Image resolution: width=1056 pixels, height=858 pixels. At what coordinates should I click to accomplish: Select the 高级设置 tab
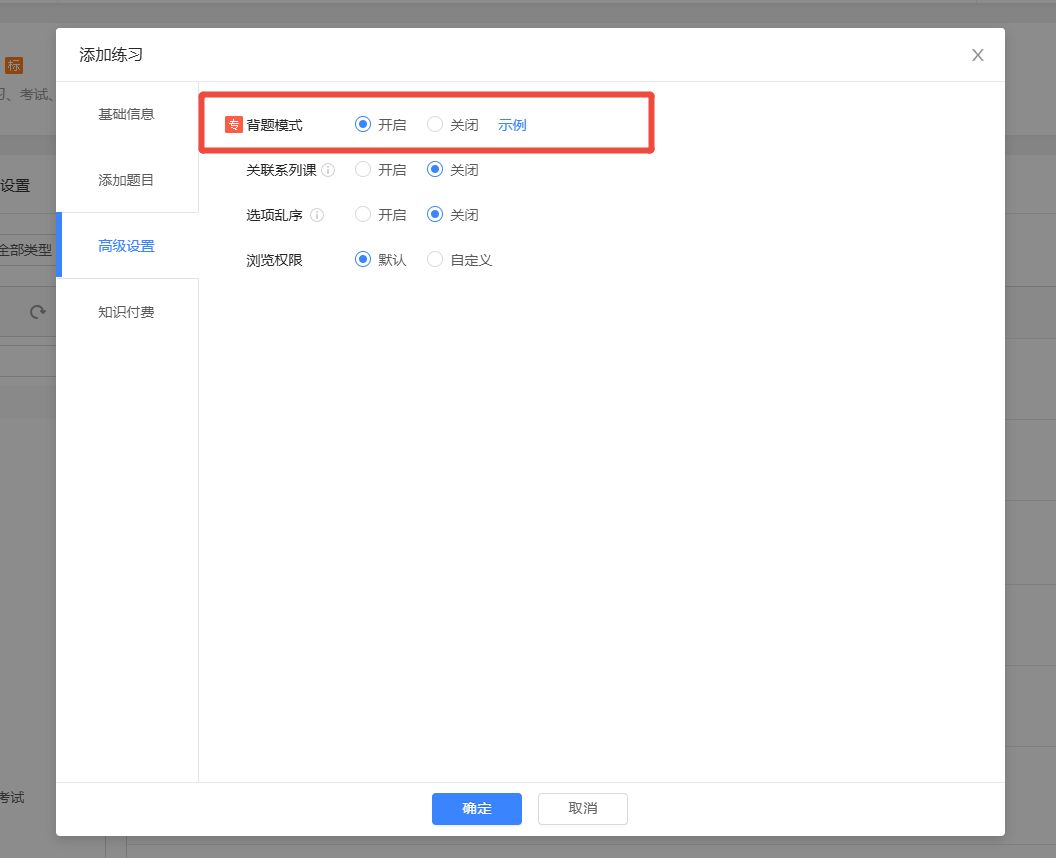click(126, 246)
